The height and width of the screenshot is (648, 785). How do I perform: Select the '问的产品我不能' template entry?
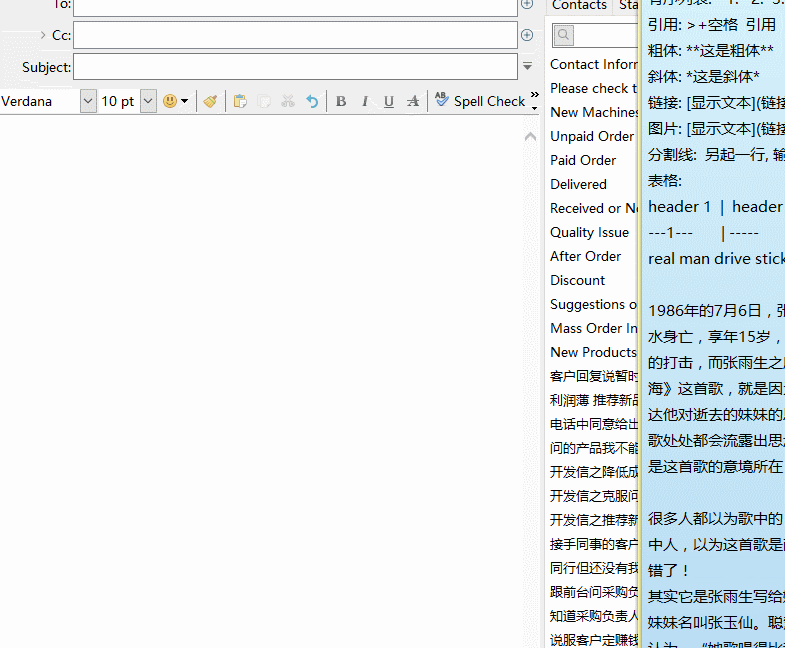tap(594, 448)
